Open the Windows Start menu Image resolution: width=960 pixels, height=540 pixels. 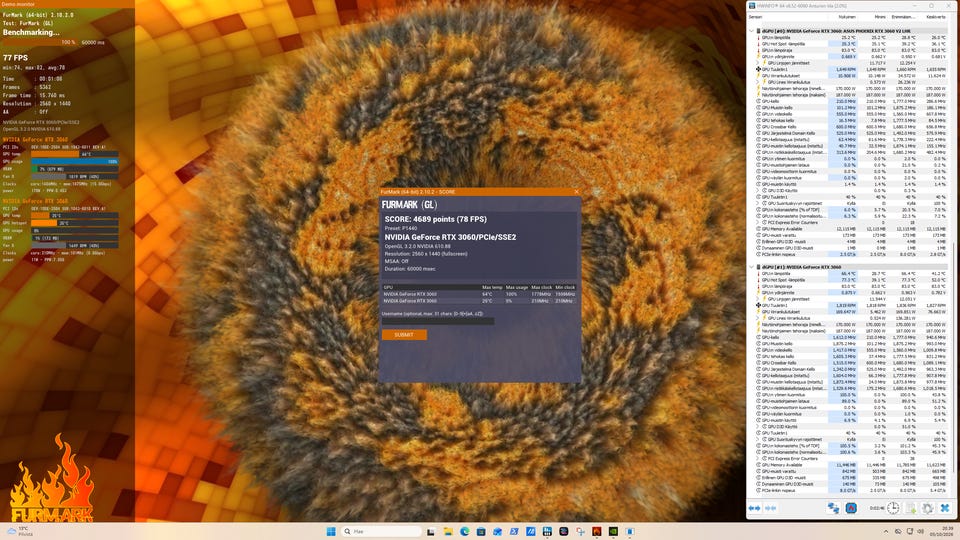click(x=331, y=531)
